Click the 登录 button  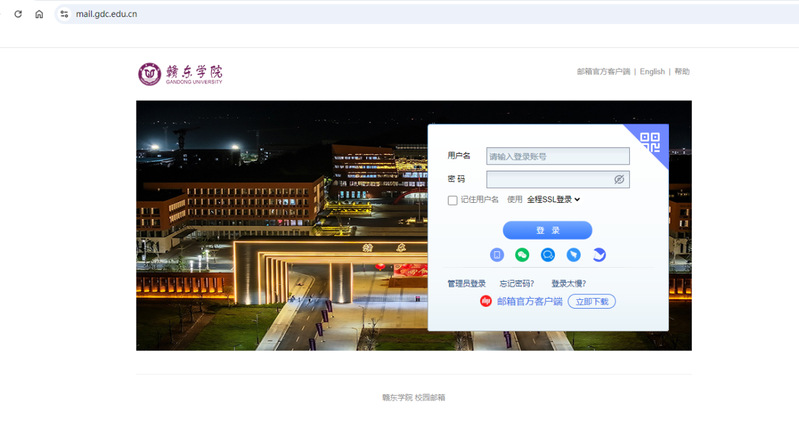click(547, 230)
